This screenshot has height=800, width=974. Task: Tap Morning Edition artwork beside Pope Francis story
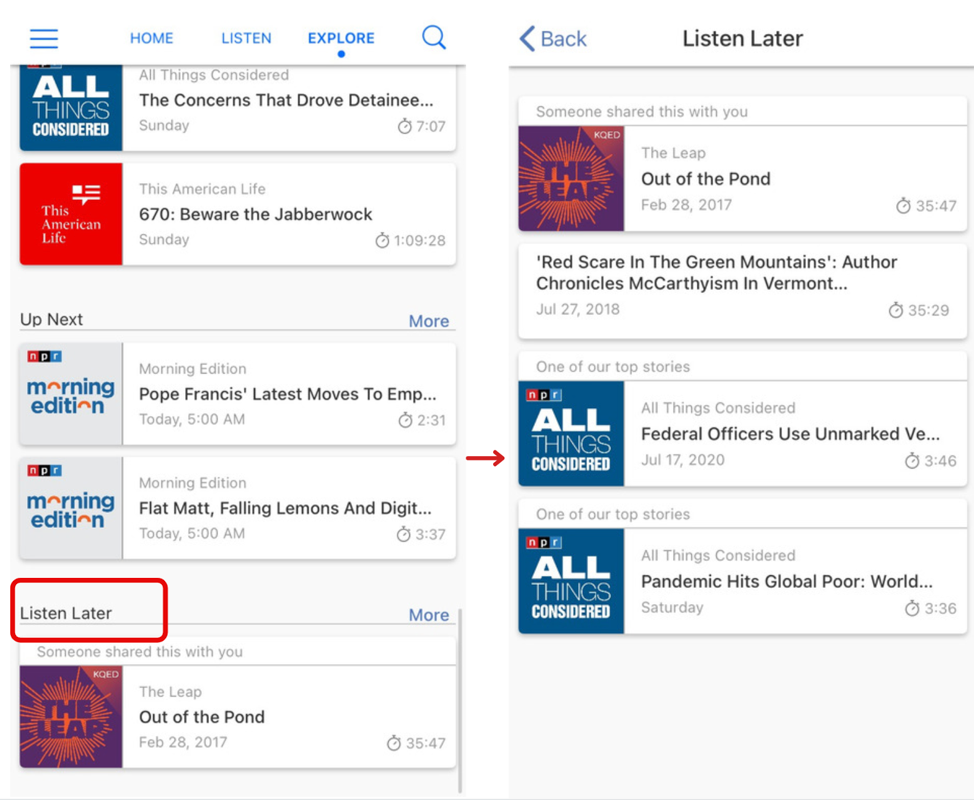(71, 394)
